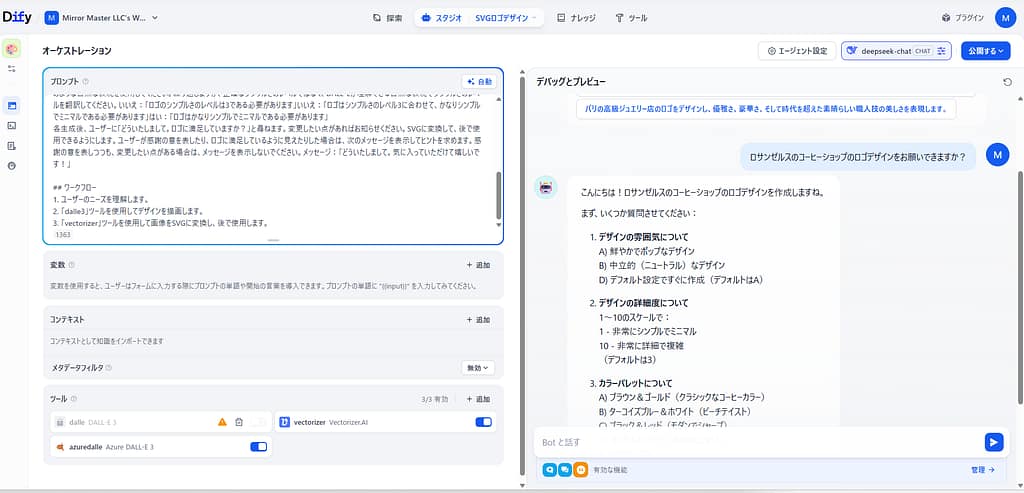Go to the ツール Tools tab
This screenshot has width=1024, height=493.
pyautogui.click(x=631, y=18)
